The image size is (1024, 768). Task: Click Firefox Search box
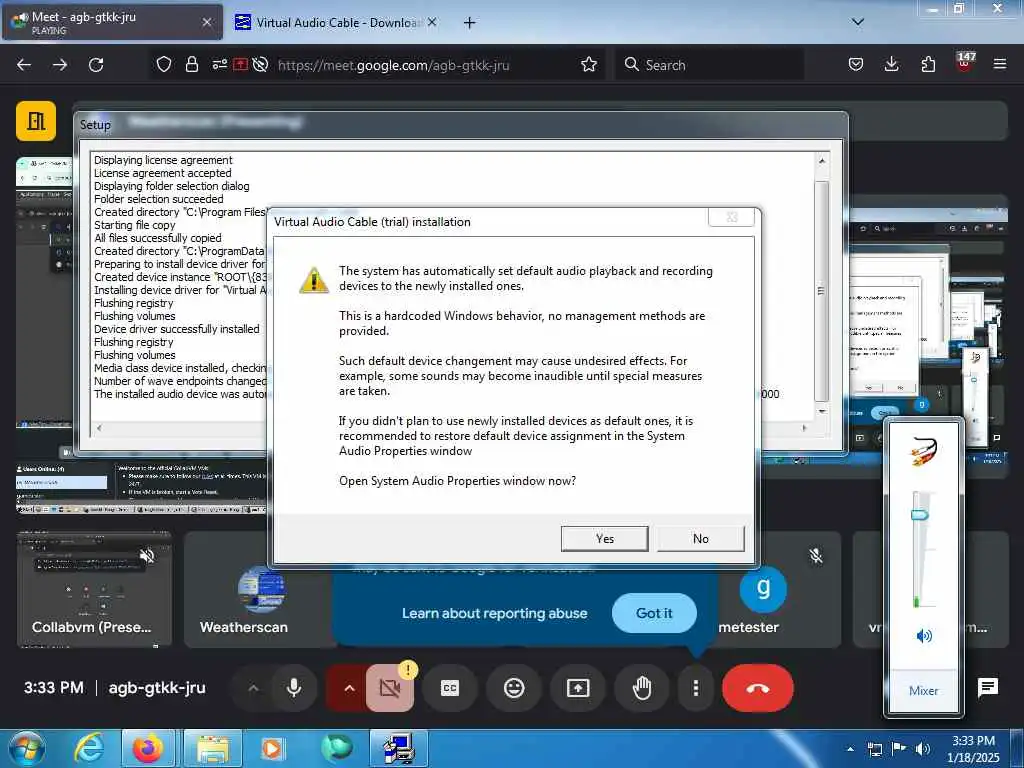[x=709, y=65]
